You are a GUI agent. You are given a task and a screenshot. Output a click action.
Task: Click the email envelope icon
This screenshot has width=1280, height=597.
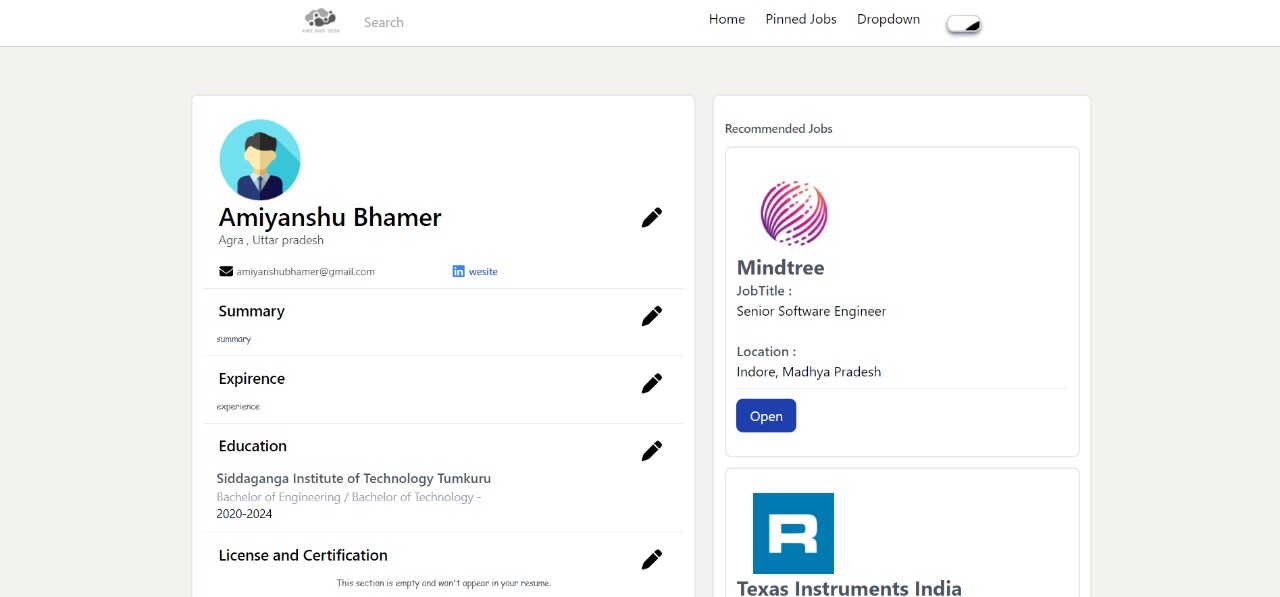tap(226, 271)
